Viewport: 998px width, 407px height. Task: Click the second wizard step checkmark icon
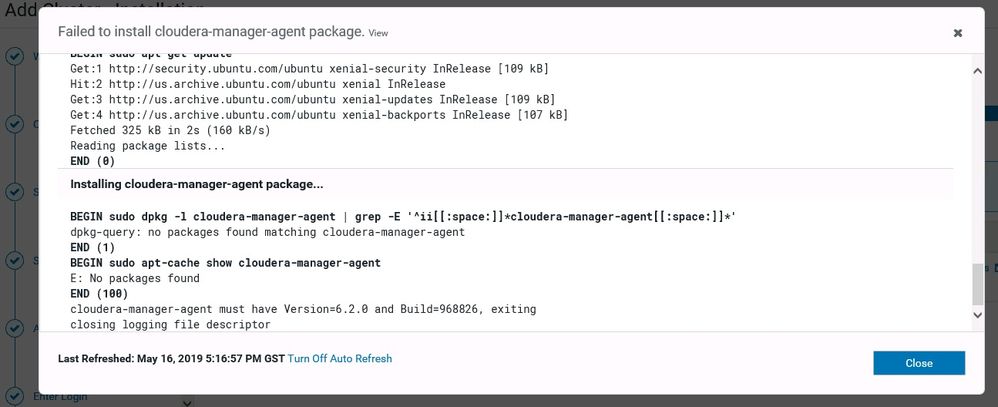click(x=15, y=124)
